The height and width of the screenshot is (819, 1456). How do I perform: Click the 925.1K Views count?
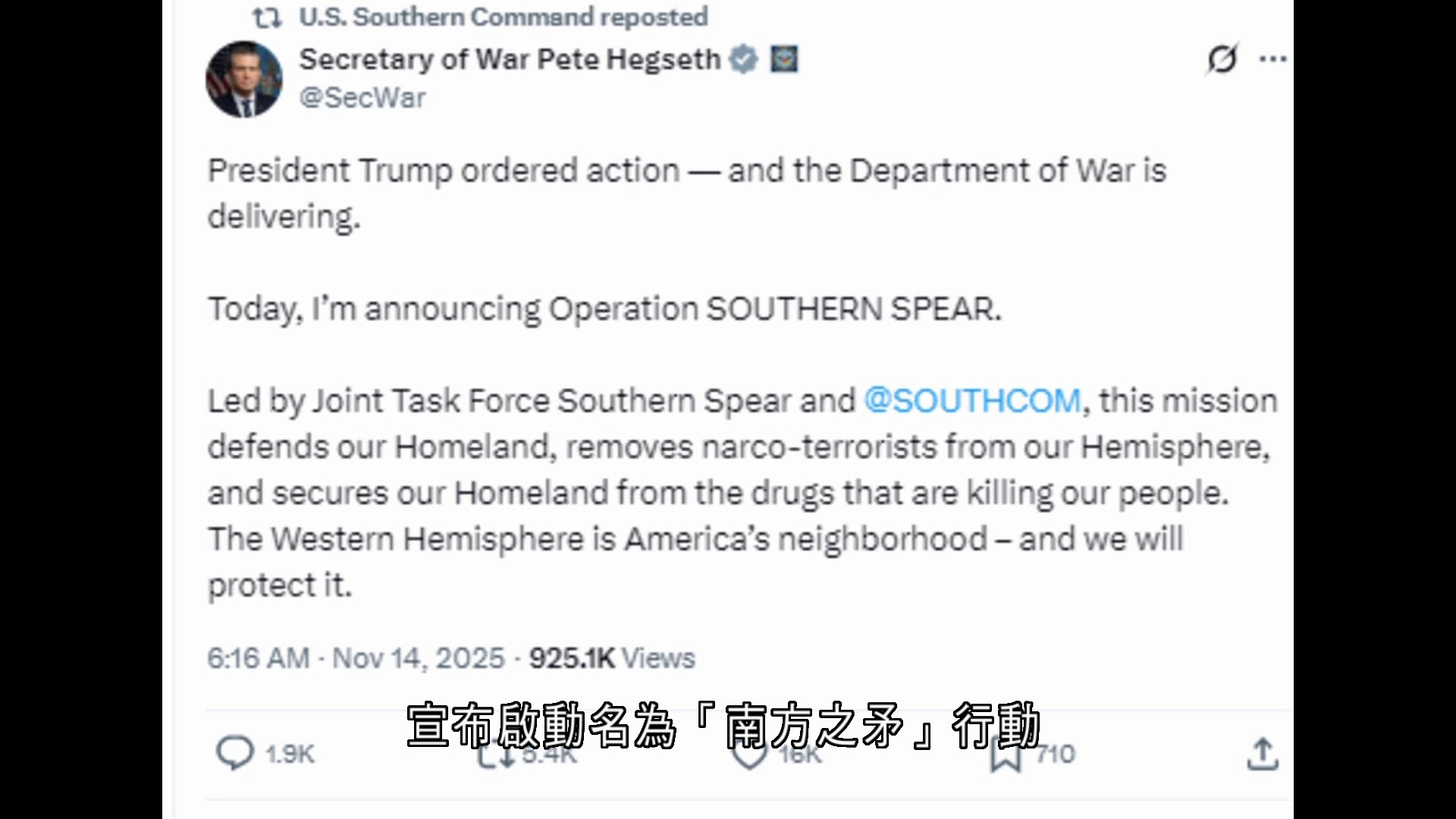(x=612, y=658)
